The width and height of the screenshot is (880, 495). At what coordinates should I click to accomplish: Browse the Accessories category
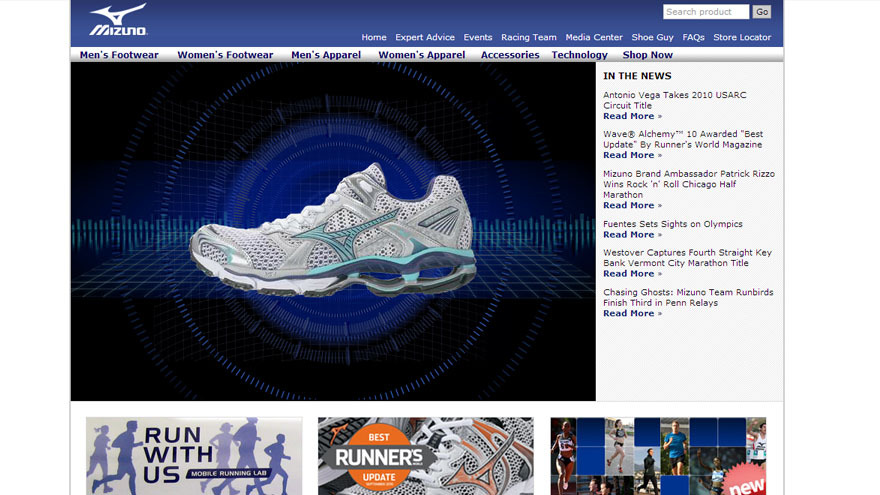pos(510,55)
